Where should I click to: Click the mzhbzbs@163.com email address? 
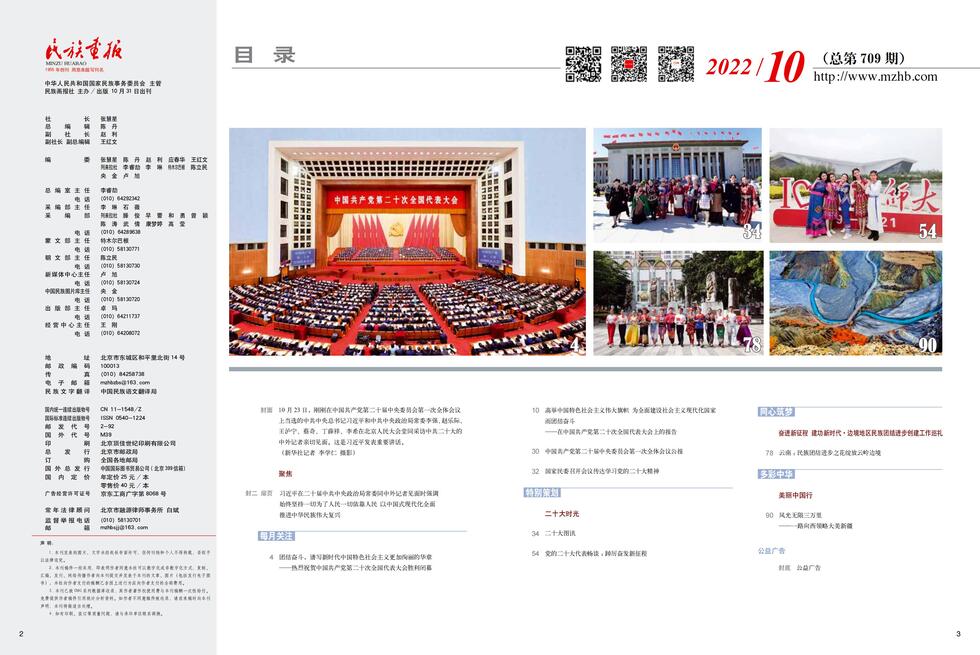tap(125, 382)
